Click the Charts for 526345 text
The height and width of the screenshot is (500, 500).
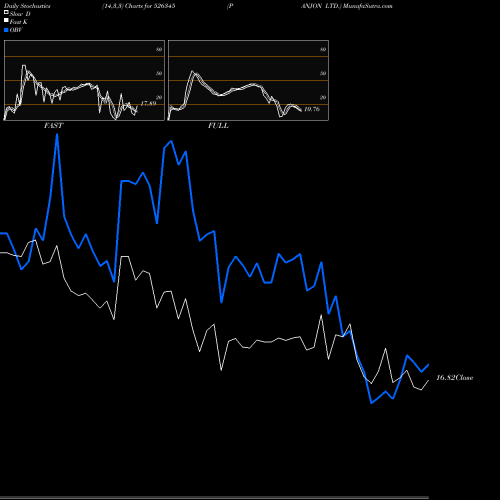pyautogui.click(x=150, y=6)
